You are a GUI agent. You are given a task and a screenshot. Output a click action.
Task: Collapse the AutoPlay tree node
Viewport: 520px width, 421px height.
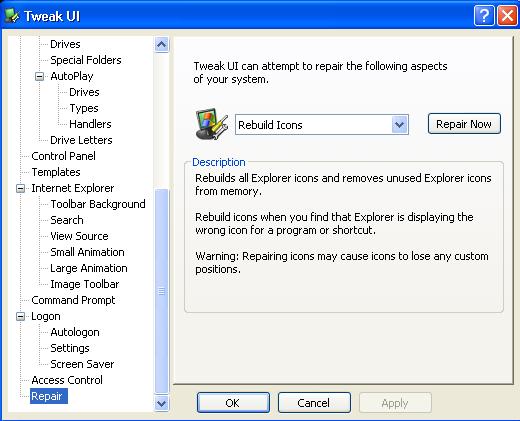pos(39,76)
